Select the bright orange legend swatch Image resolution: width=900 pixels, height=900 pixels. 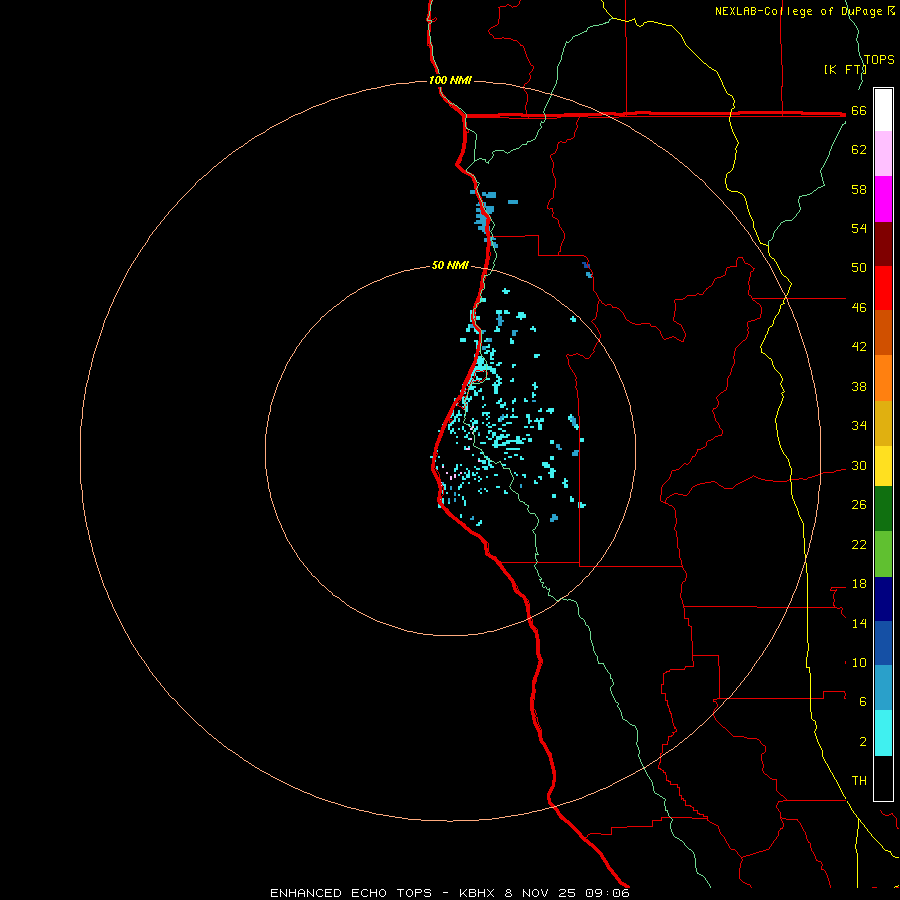(883, 378)
